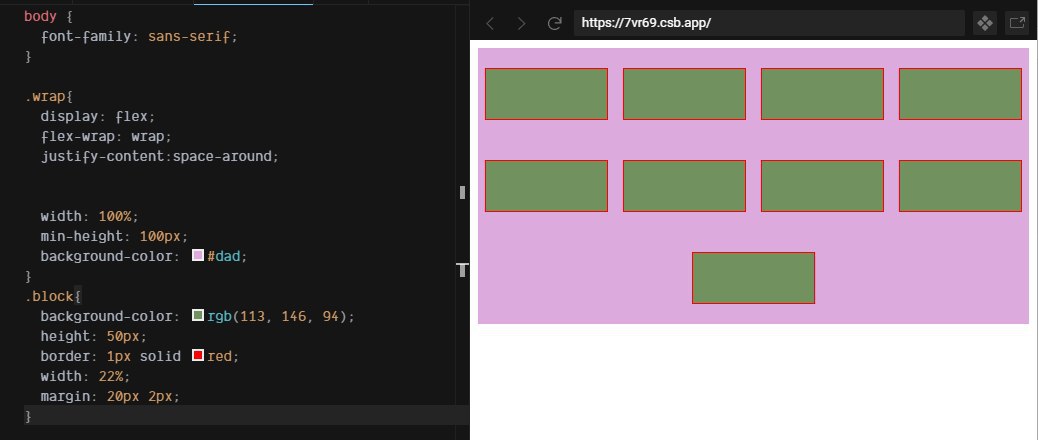Click the '.wrap{' selector text
Image resolution: width=1038 pixels, height=440 pixels.
coord(48,97)
